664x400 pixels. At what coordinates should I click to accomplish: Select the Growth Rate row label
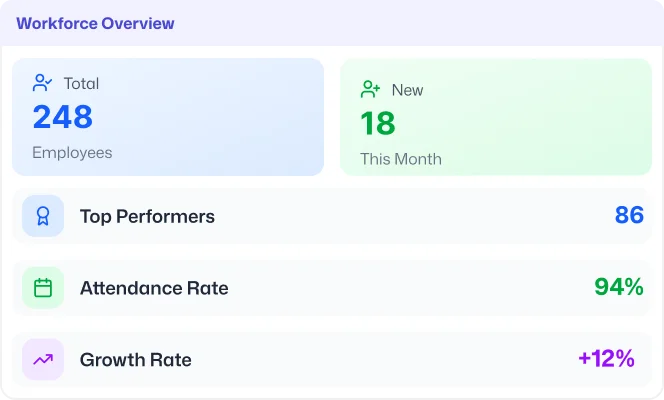click(x=135, y=360)
